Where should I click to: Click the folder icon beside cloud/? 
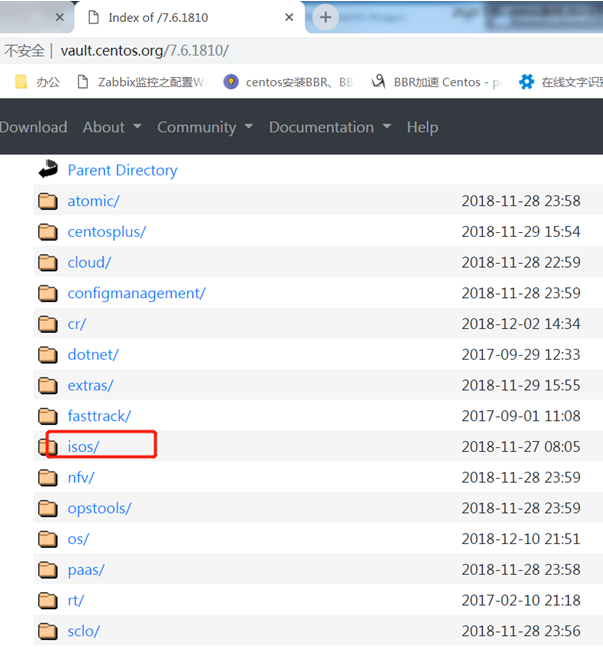coord(48,262)
